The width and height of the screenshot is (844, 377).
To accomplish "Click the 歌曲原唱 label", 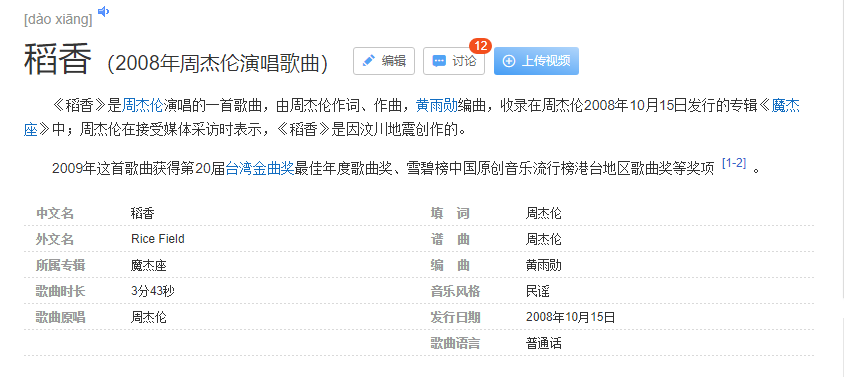I will click(x=61, y=317).
